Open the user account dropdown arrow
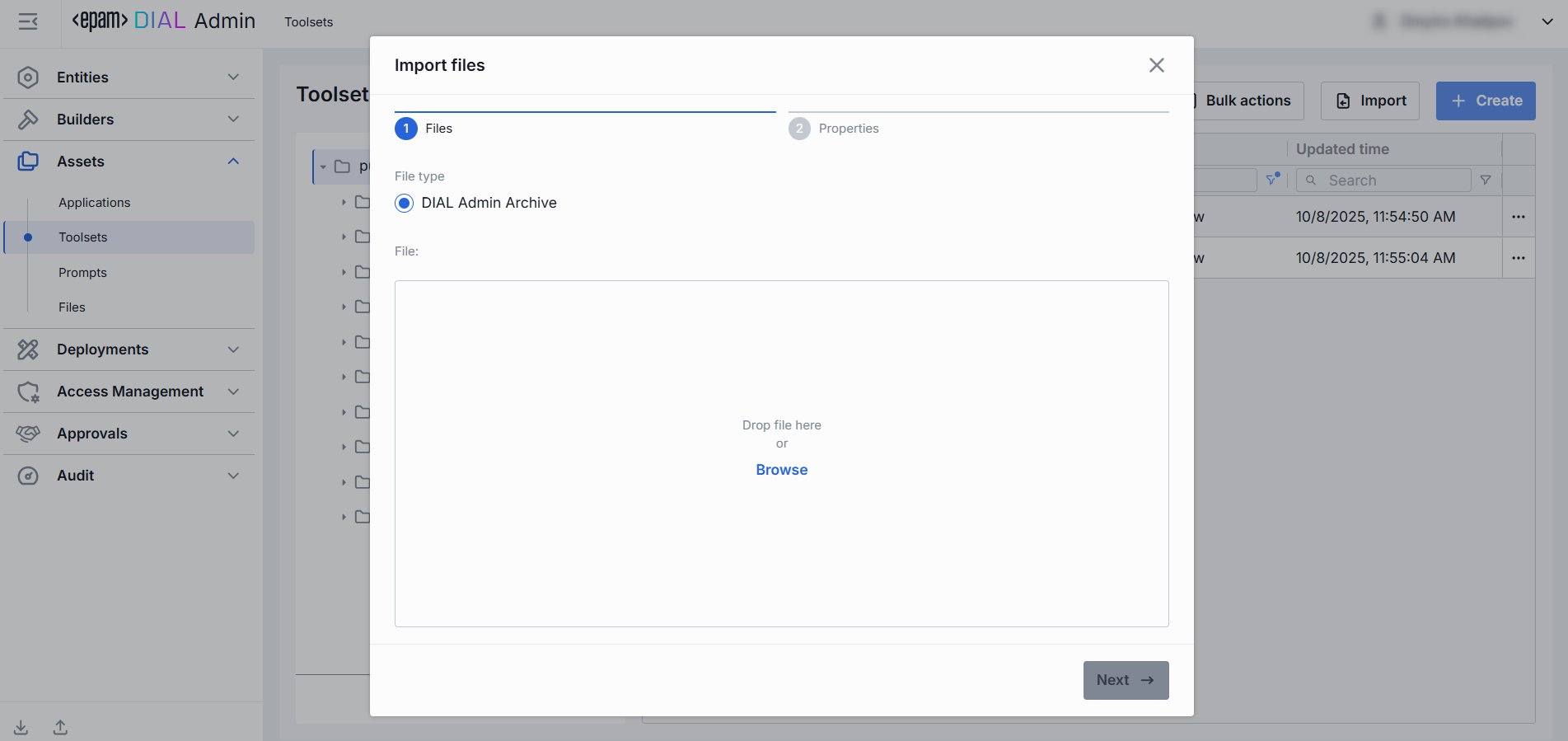The image size is (1568, 741). click(1547, 22)
